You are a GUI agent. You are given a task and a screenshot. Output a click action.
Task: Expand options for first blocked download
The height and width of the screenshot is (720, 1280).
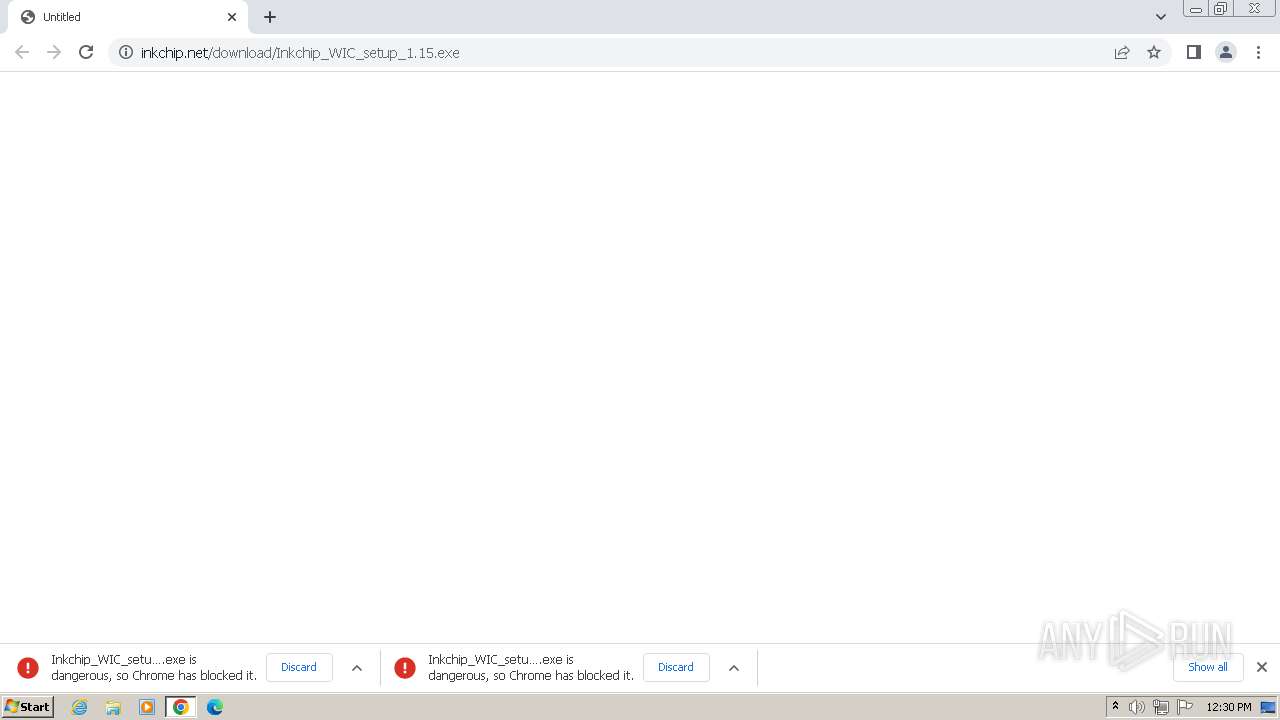pos(357,667)
